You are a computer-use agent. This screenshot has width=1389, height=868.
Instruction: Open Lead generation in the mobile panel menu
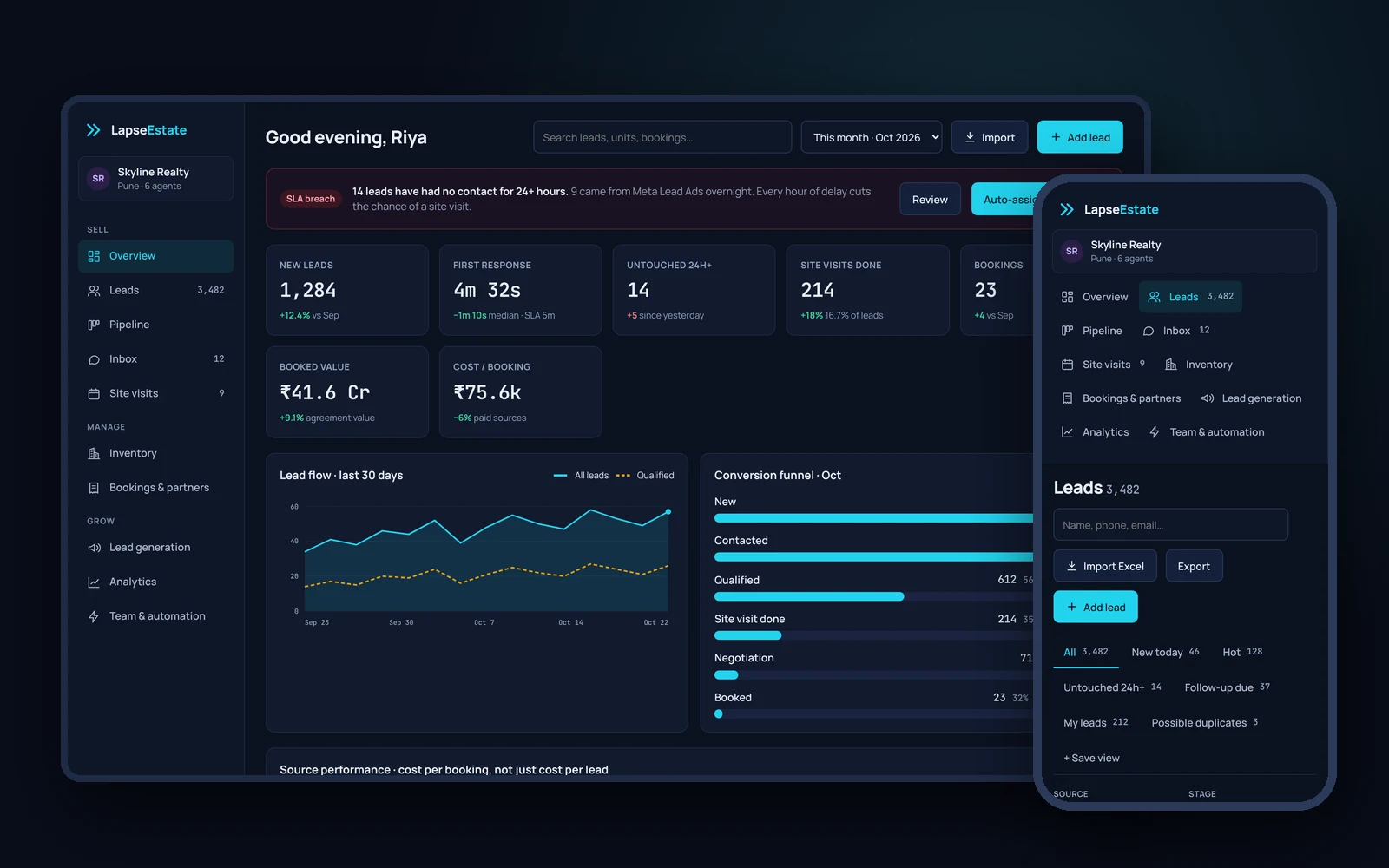click(x=1251, y=398)
